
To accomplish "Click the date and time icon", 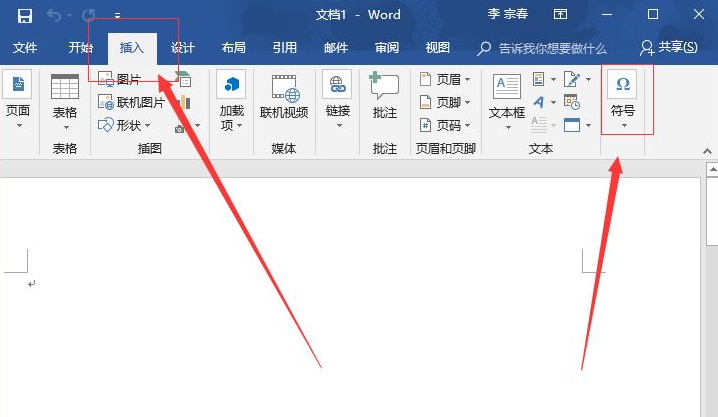I will tap(571, 102).
